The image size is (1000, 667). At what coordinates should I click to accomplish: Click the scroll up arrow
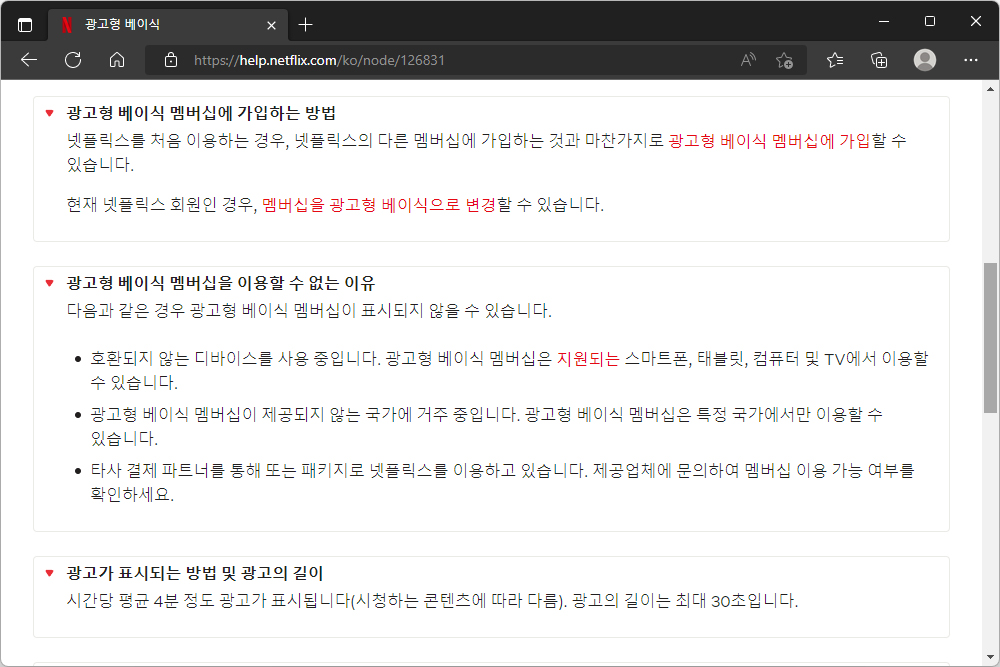pos(990,89)
